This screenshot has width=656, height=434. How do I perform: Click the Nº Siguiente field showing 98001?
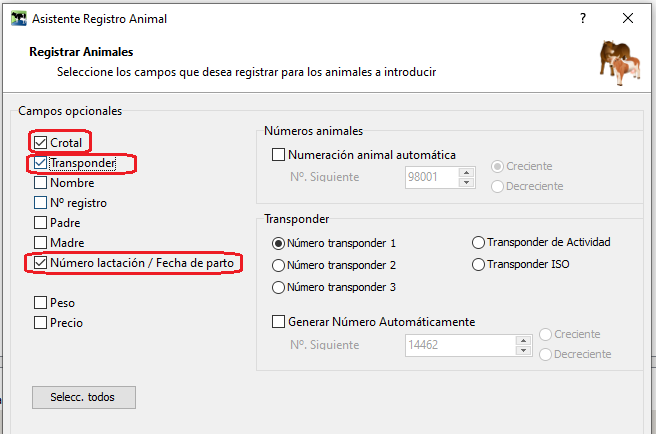point(430,177)
